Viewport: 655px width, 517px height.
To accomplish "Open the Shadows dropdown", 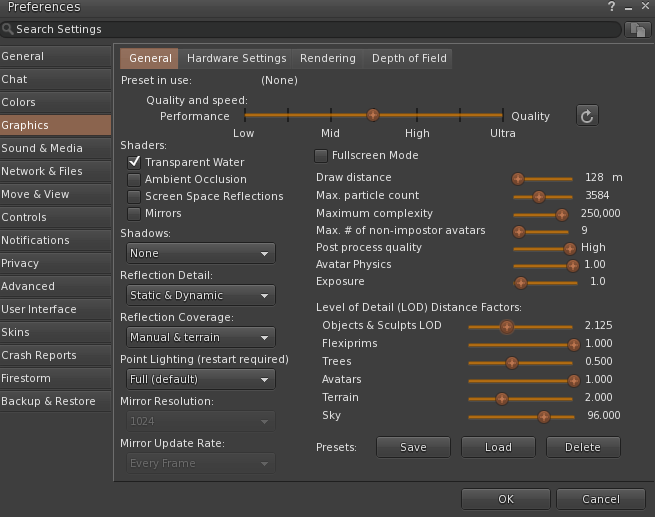I will 201,254.
